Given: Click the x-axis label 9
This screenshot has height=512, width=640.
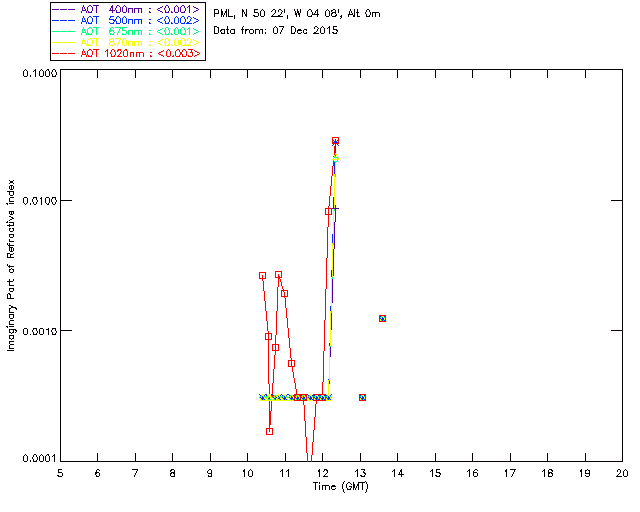Looking at the screenshot, I should [x=210, y=473].
